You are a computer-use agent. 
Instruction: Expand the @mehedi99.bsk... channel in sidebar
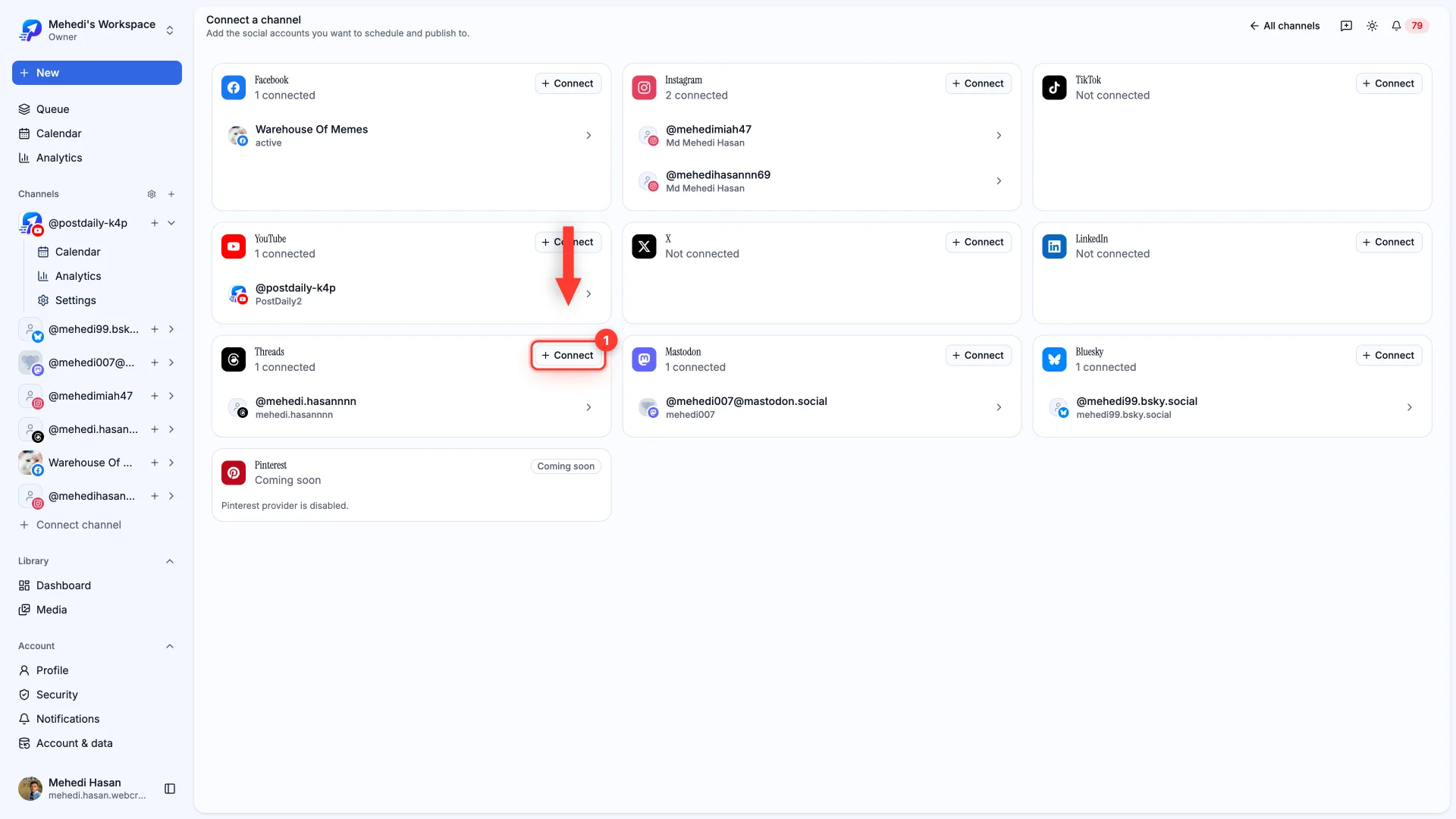[x=171, y=329]
